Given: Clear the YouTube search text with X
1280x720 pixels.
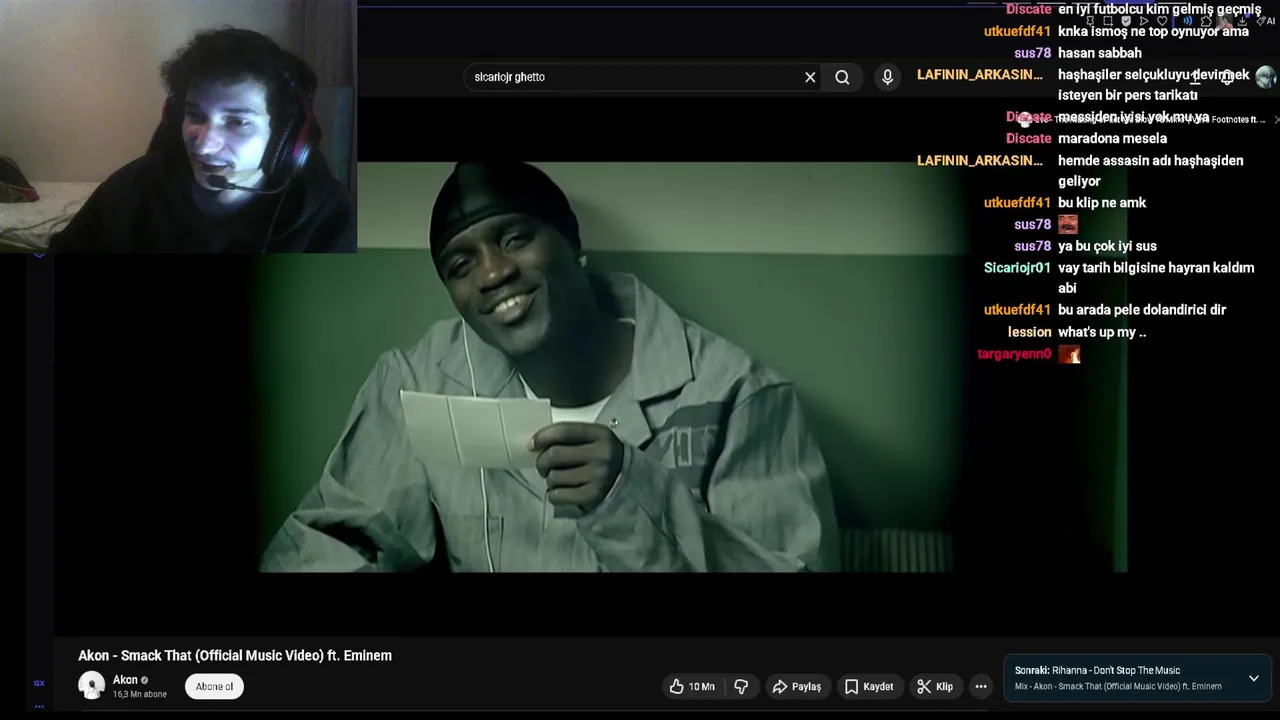Looking at the screenshot, I should 810,77.
